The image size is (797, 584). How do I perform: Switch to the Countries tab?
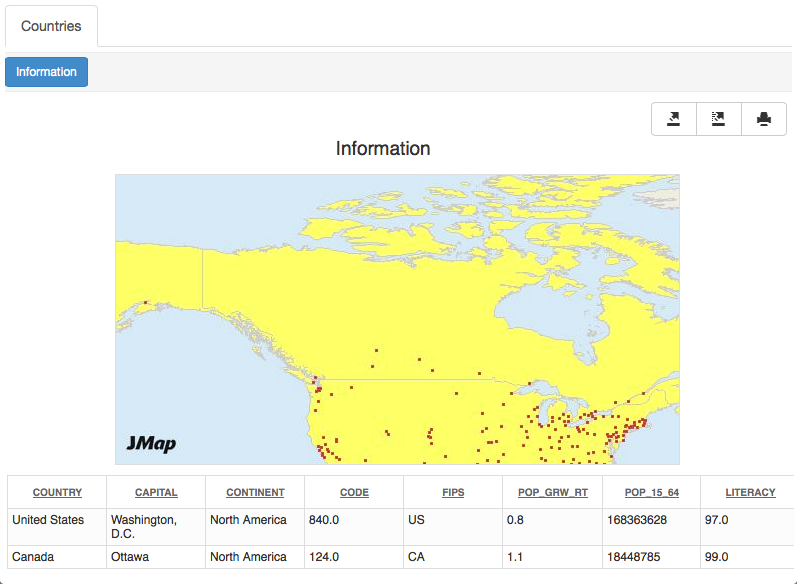(x=51, y=26)
